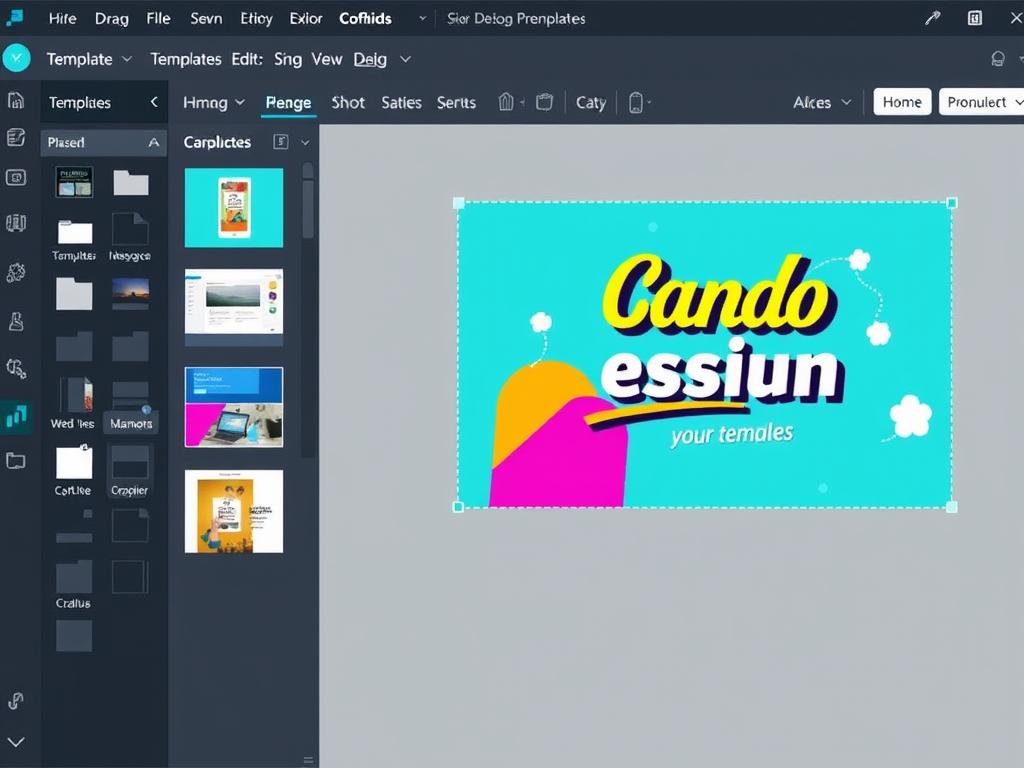Image resolution: width=1024 pixels, height=768 pixels.
Task: Click the sidebar folder icon
Action: (x=16, y=461)
